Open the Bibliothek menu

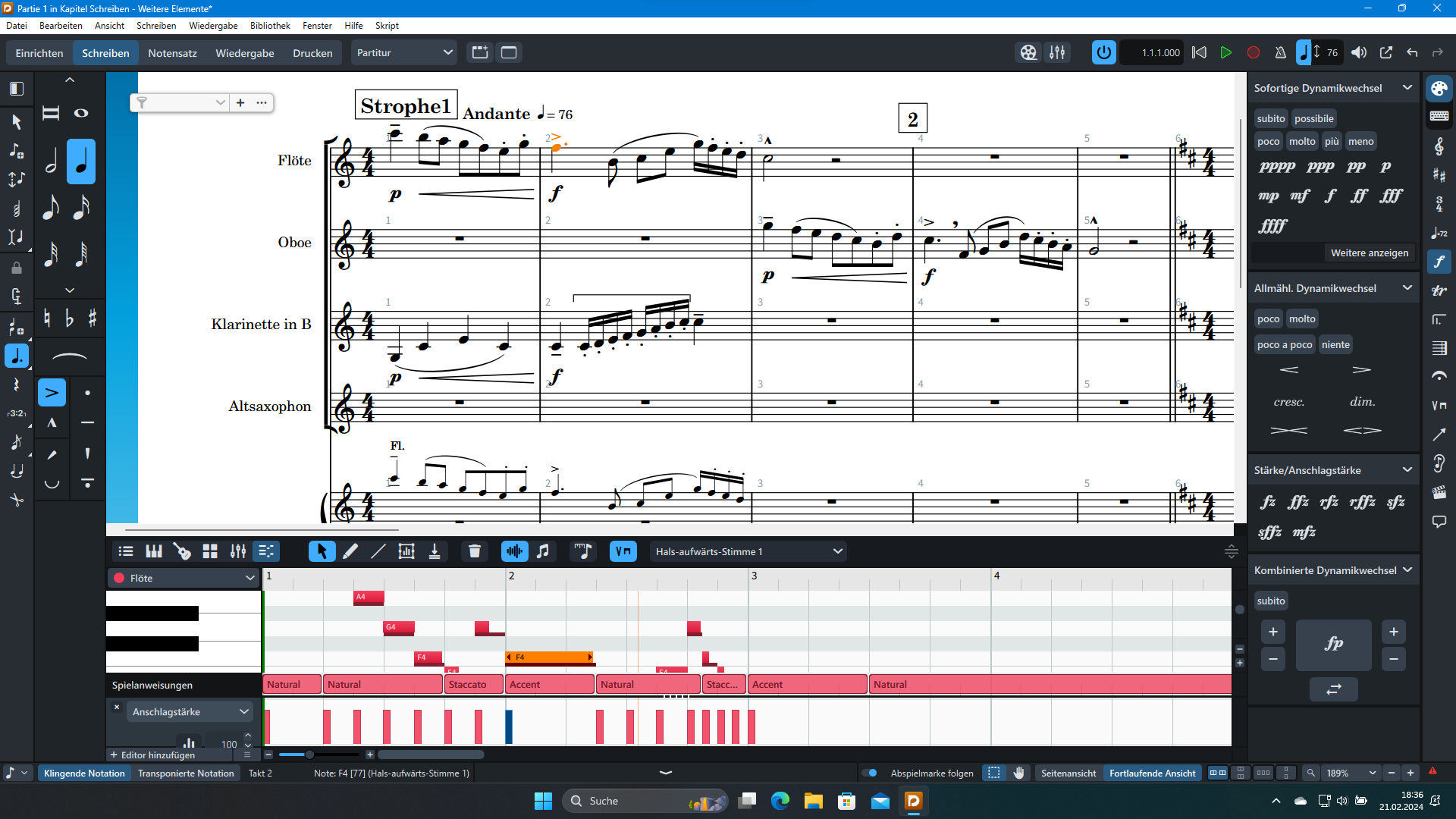point(270,25)
